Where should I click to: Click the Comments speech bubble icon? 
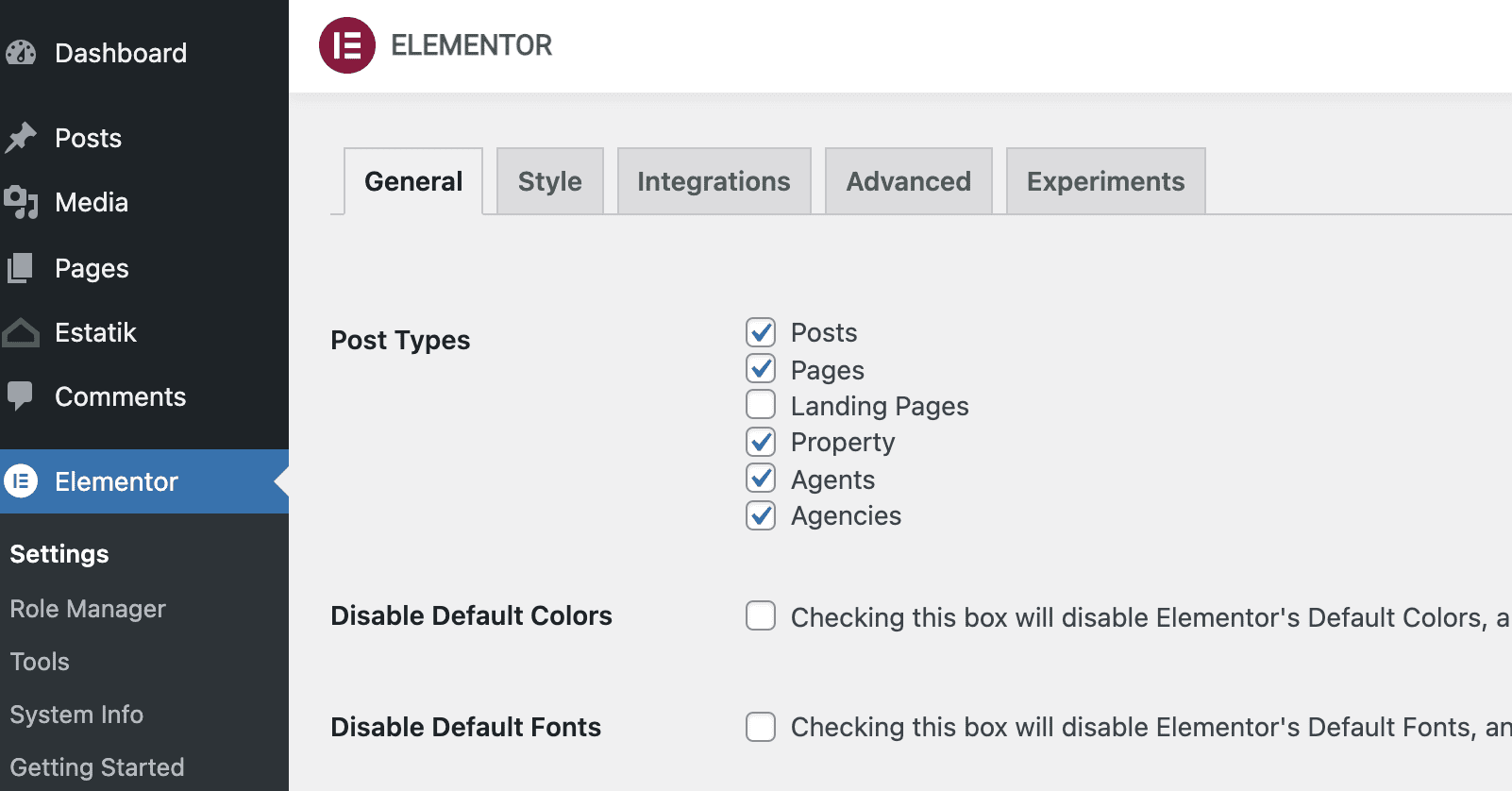point(20,396)
